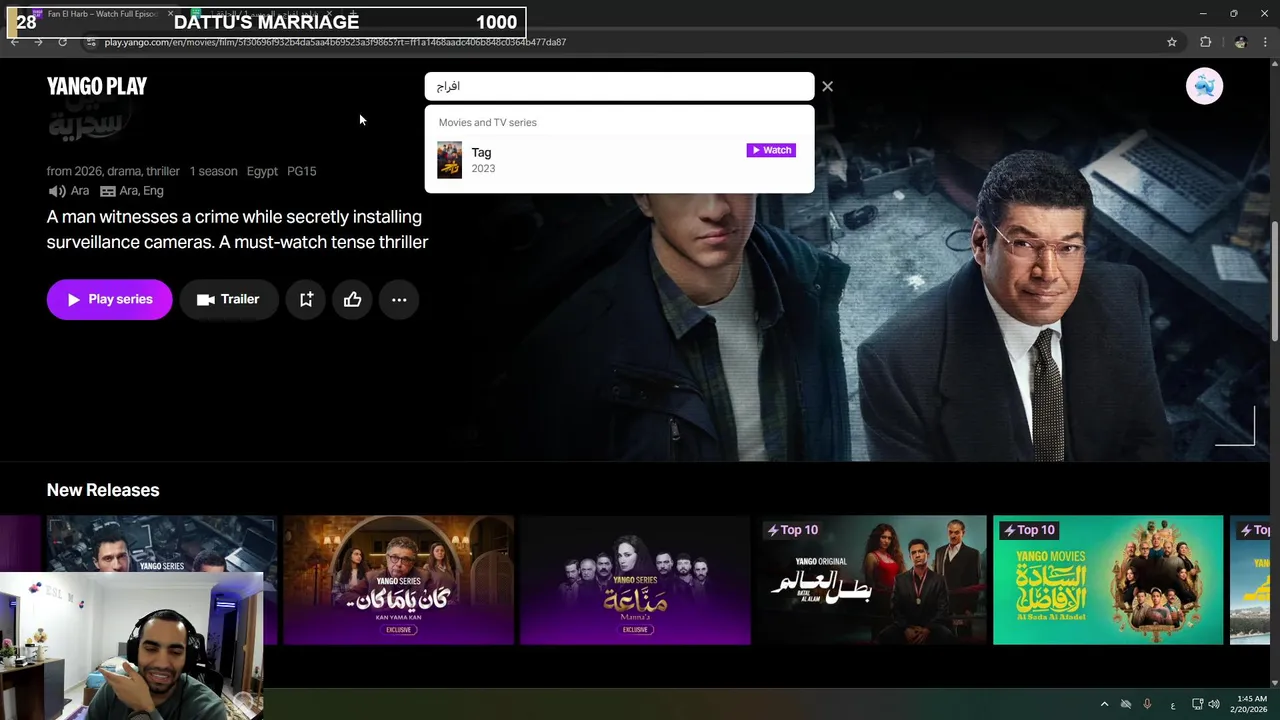Open Manna'a series card
This screenshot has height=720, width=1280.
click(635, 580)
